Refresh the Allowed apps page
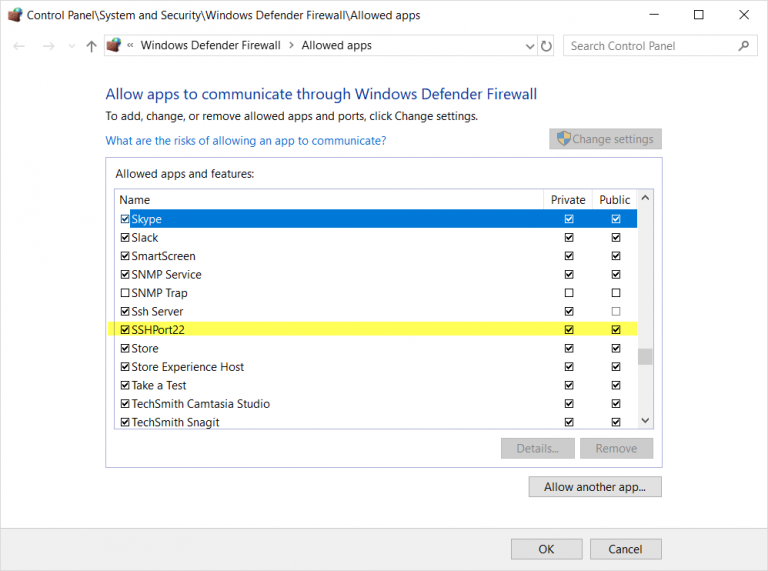This screenshot has width=768, height=571. (x=546, y=46)
